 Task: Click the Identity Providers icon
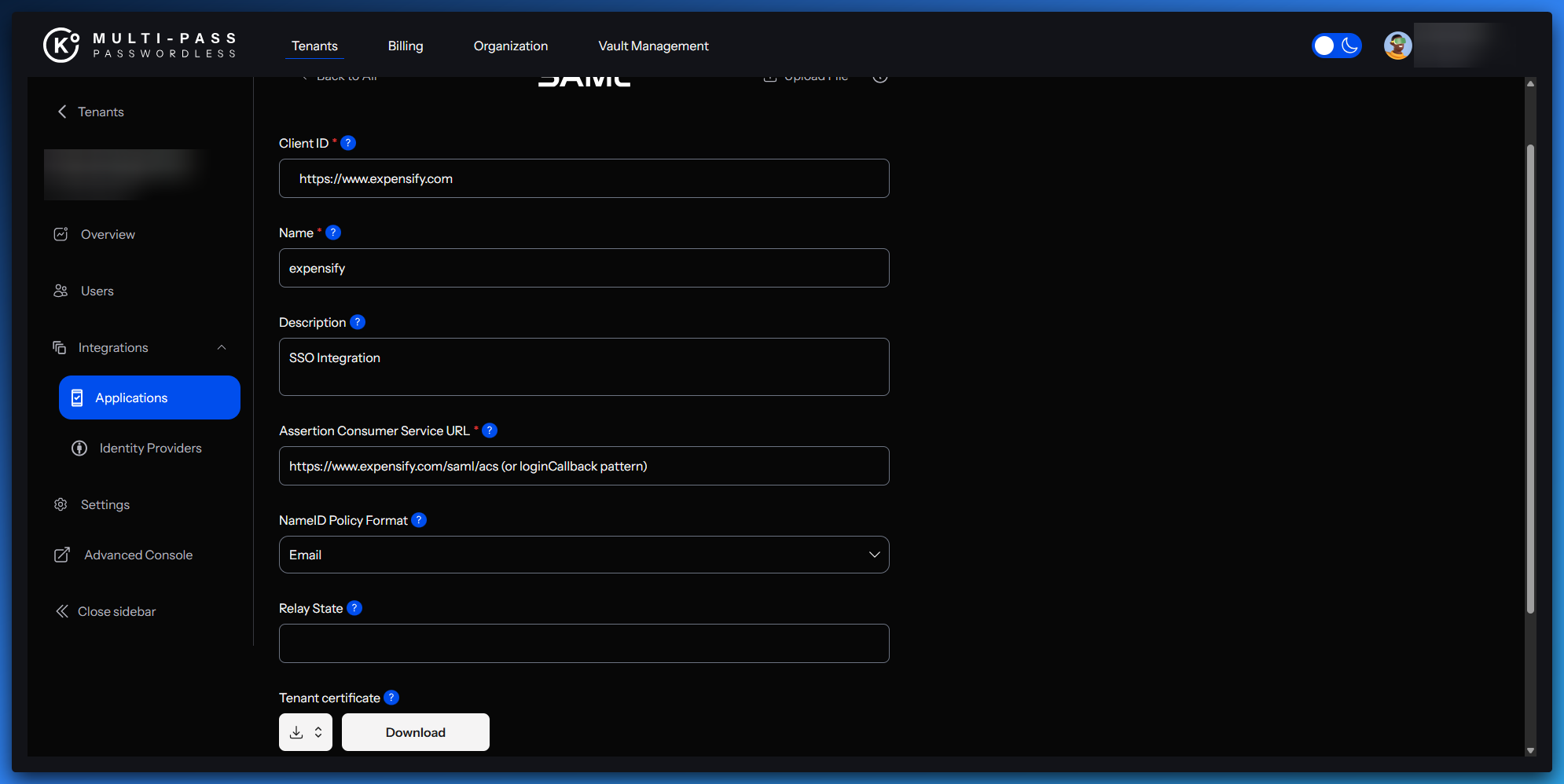(79, 448)
